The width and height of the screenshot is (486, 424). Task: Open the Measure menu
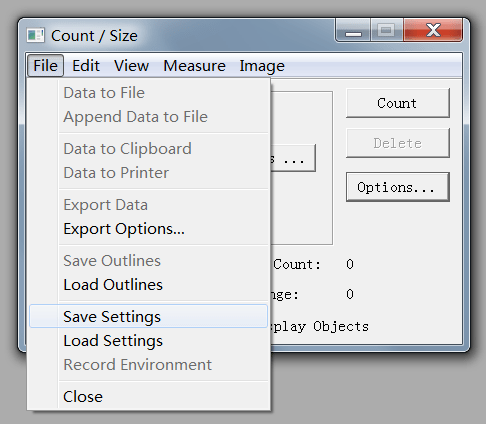194,66
